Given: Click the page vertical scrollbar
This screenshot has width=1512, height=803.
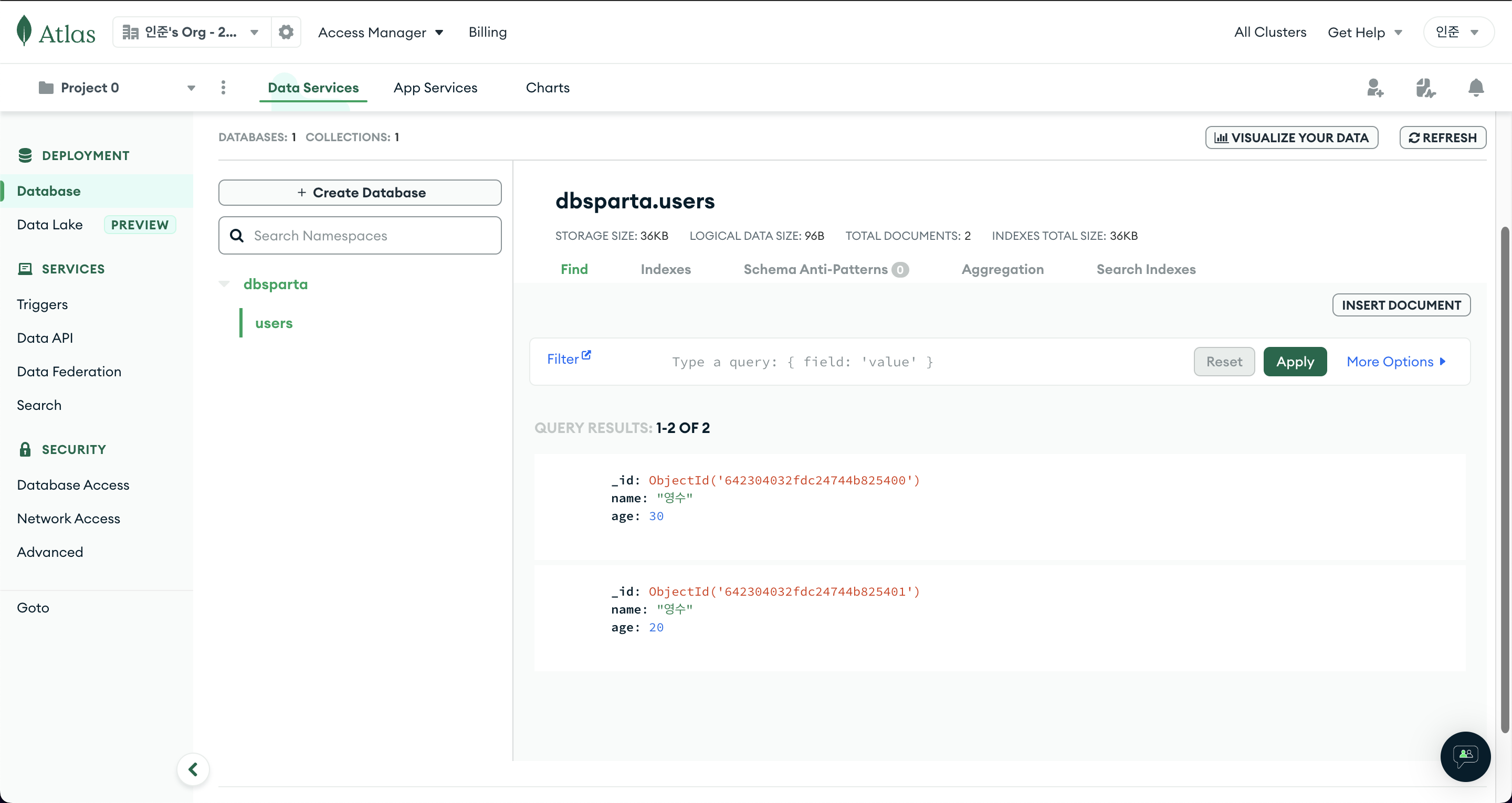Looking at the screenshot, I should click(1505, 480).
